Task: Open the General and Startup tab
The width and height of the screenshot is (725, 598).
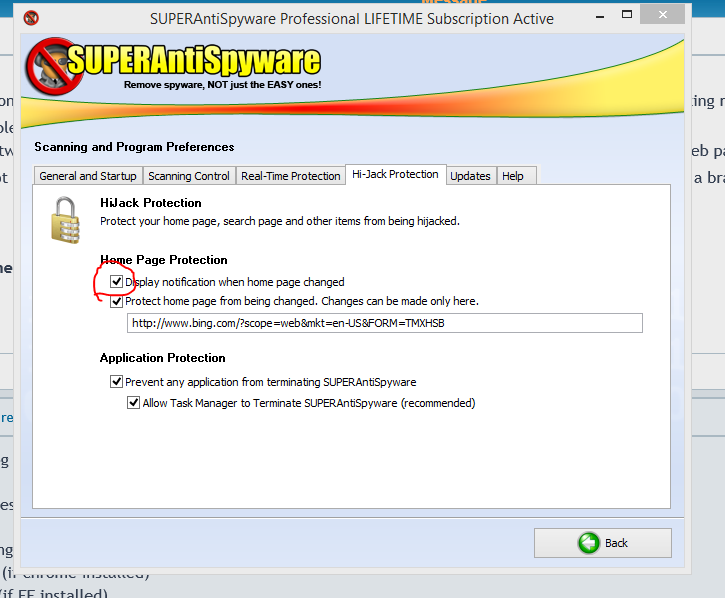Action: [x=88, y=176]
